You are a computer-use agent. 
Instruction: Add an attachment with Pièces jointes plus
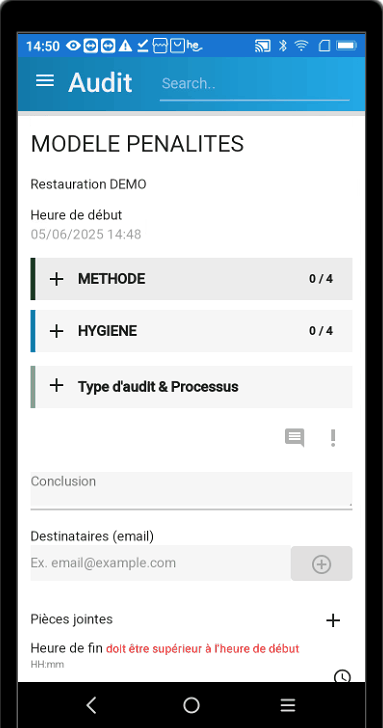coord(333,620)
